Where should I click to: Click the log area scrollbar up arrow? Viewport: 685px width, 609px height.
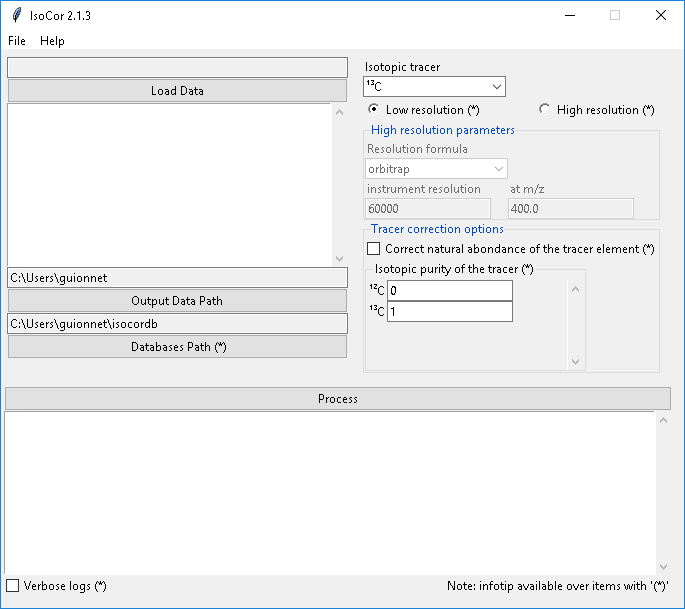663,420
